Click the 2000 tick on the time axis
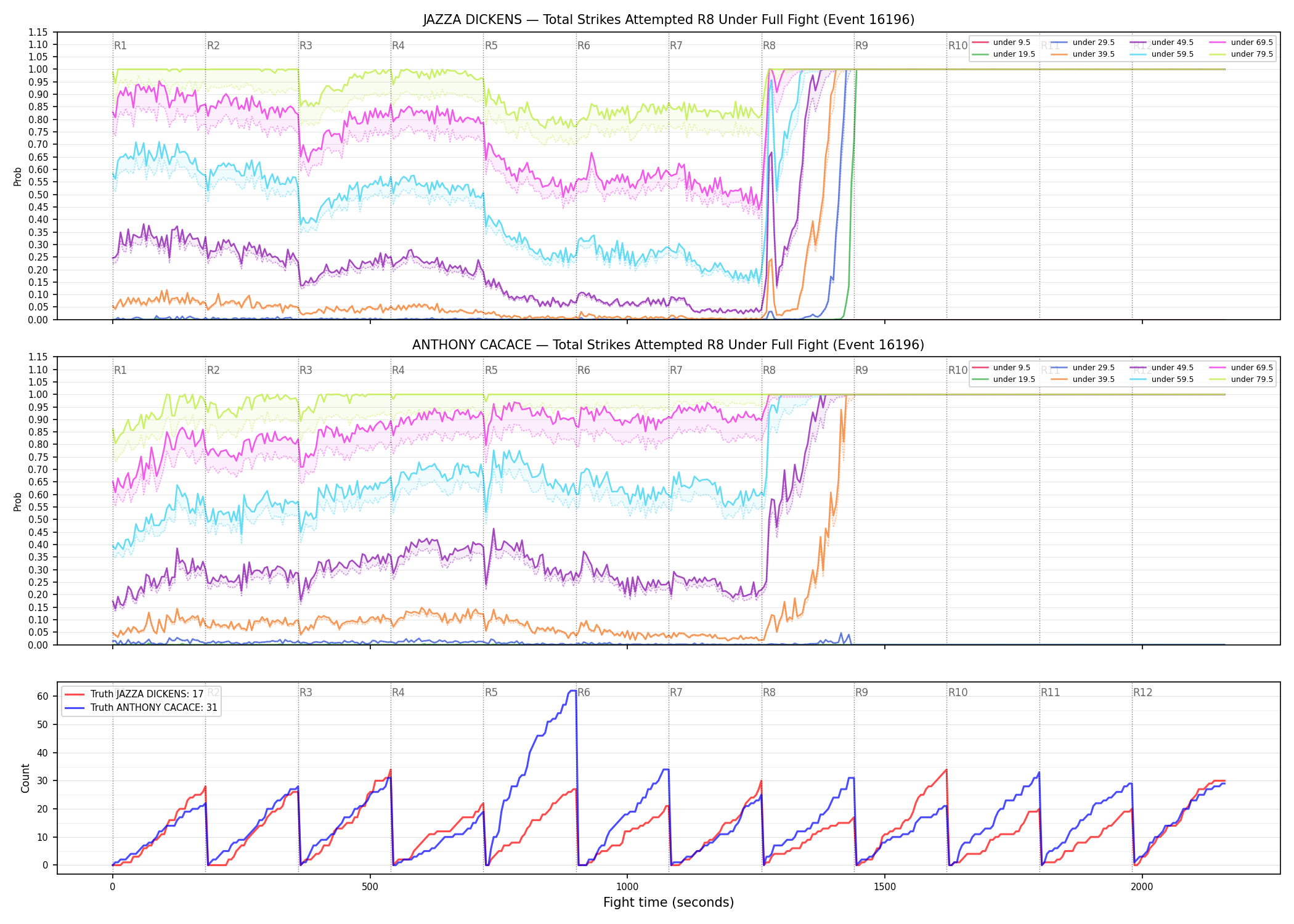Screen dimensions: 1294x924 pyautogui.click(x=1142, y=887)
